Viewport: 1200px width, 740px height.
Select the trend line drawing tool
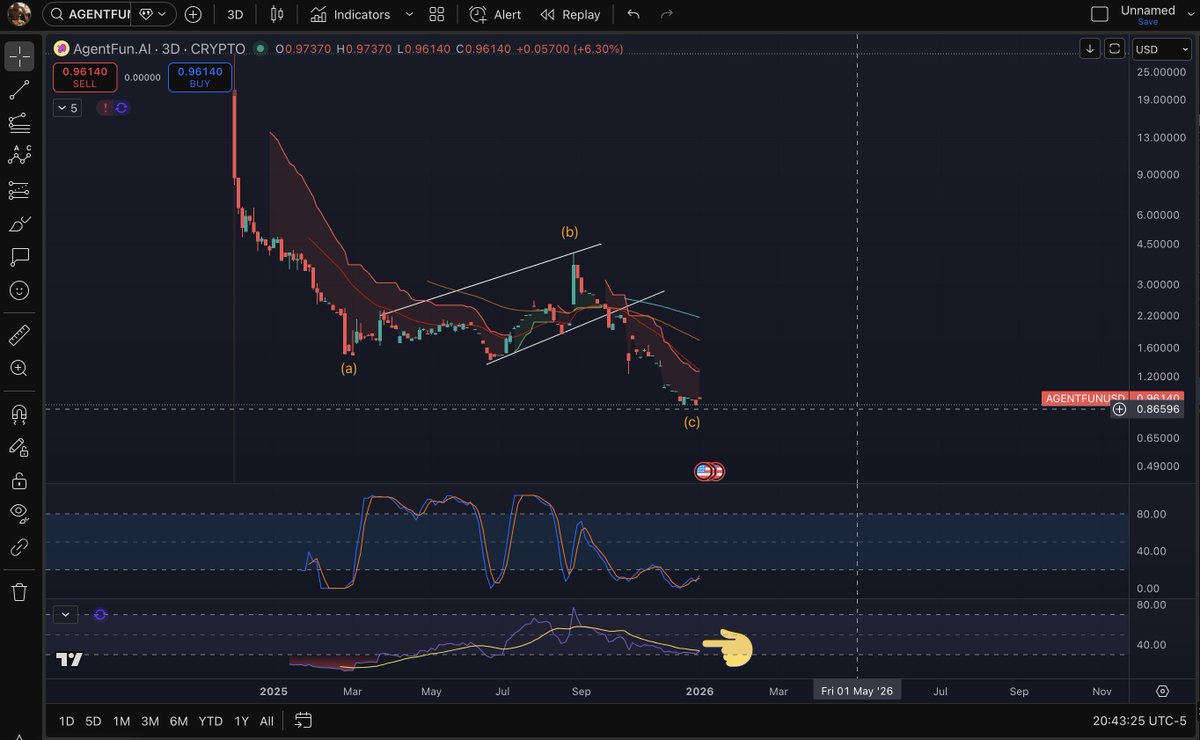click(x=19, y=91)
